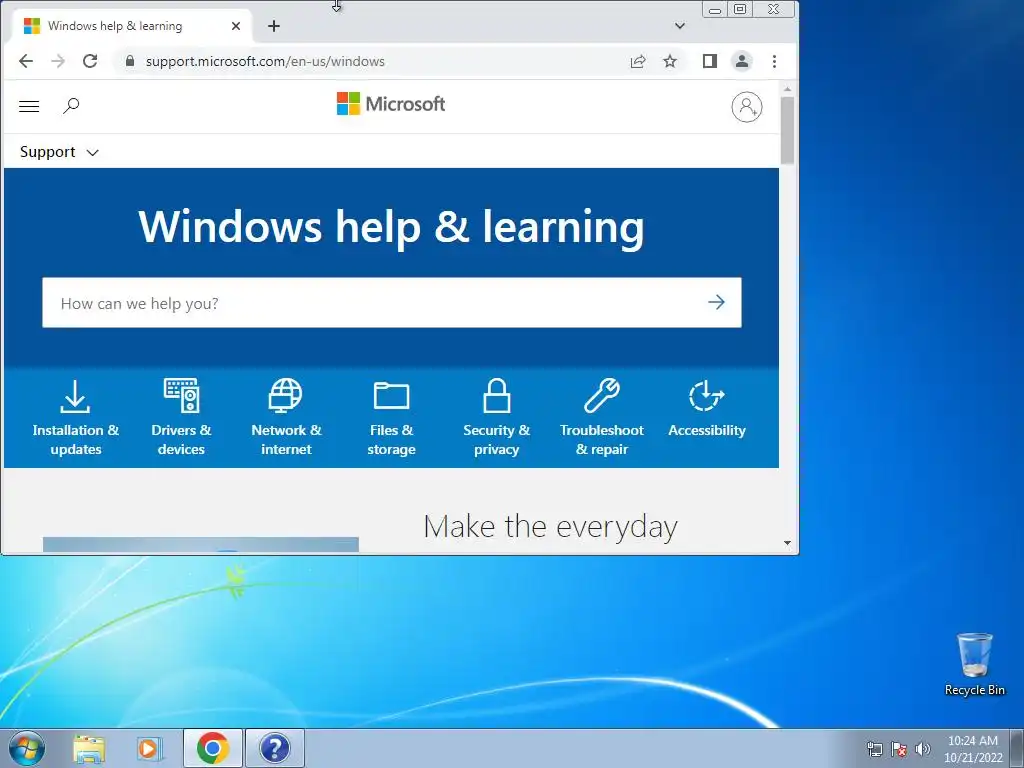Bookmark this page with the star icon
The image size is (1024, 768).
tap(670, 61)
